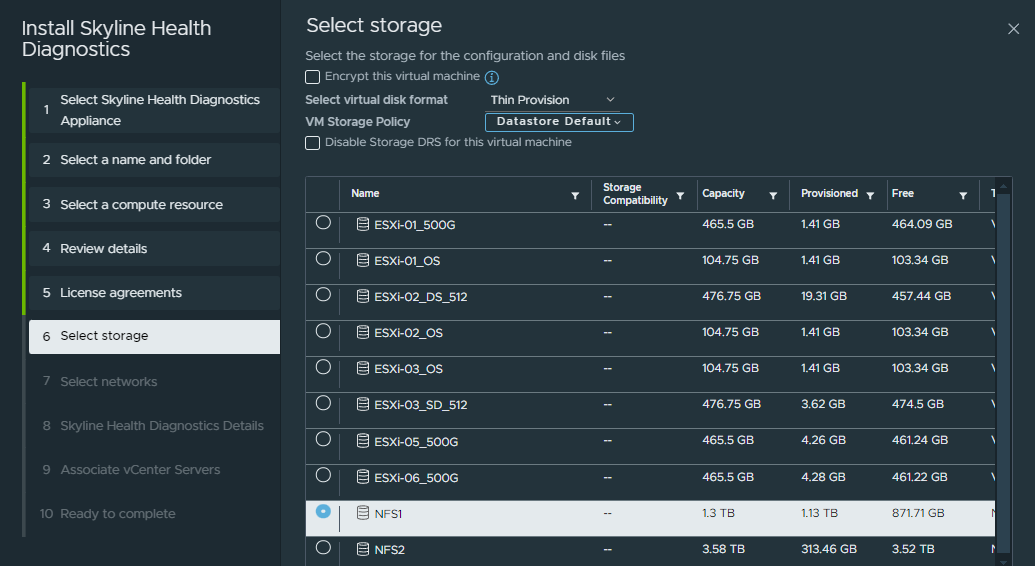Click the encryption info icon

[x=492, y=77]
